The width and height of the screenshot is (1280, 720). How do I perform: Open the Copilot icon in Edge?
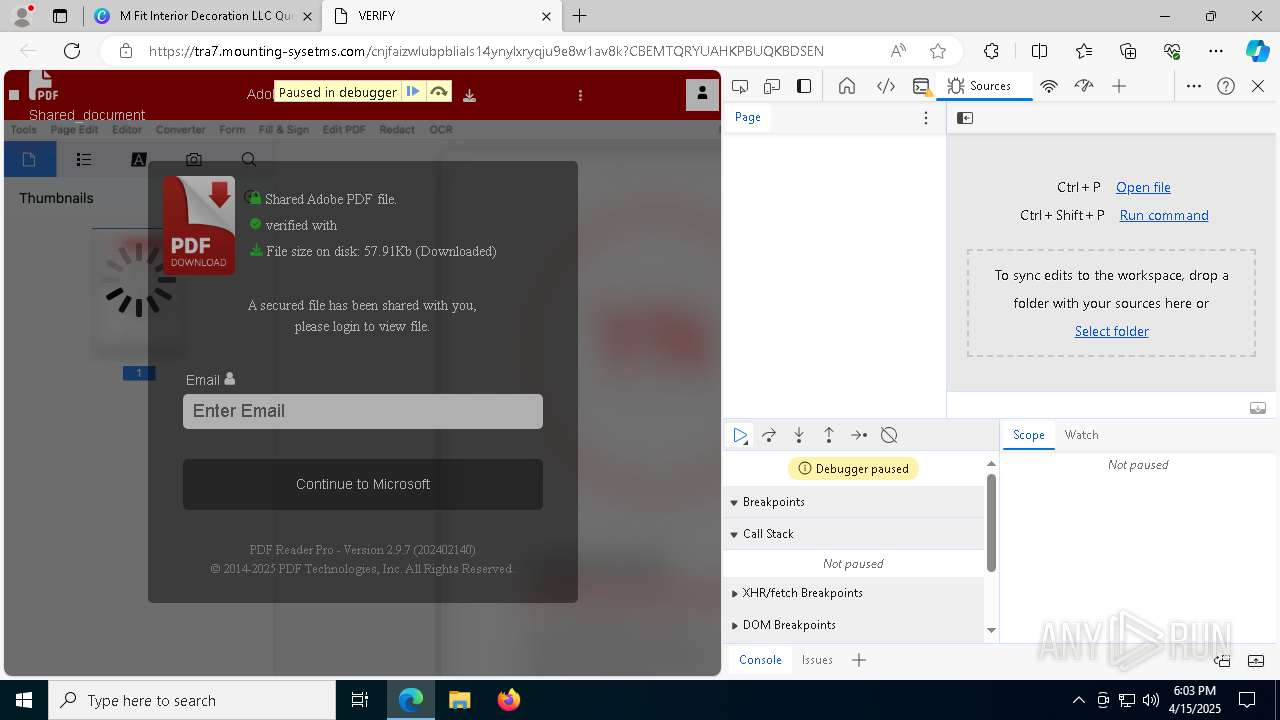click(1257, 51)
